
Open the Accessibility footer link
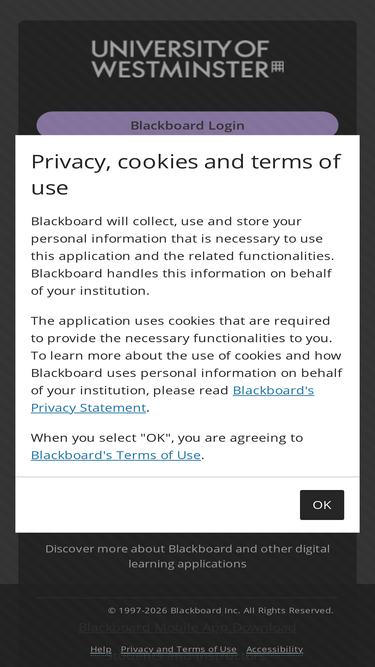tap(275, 649)
